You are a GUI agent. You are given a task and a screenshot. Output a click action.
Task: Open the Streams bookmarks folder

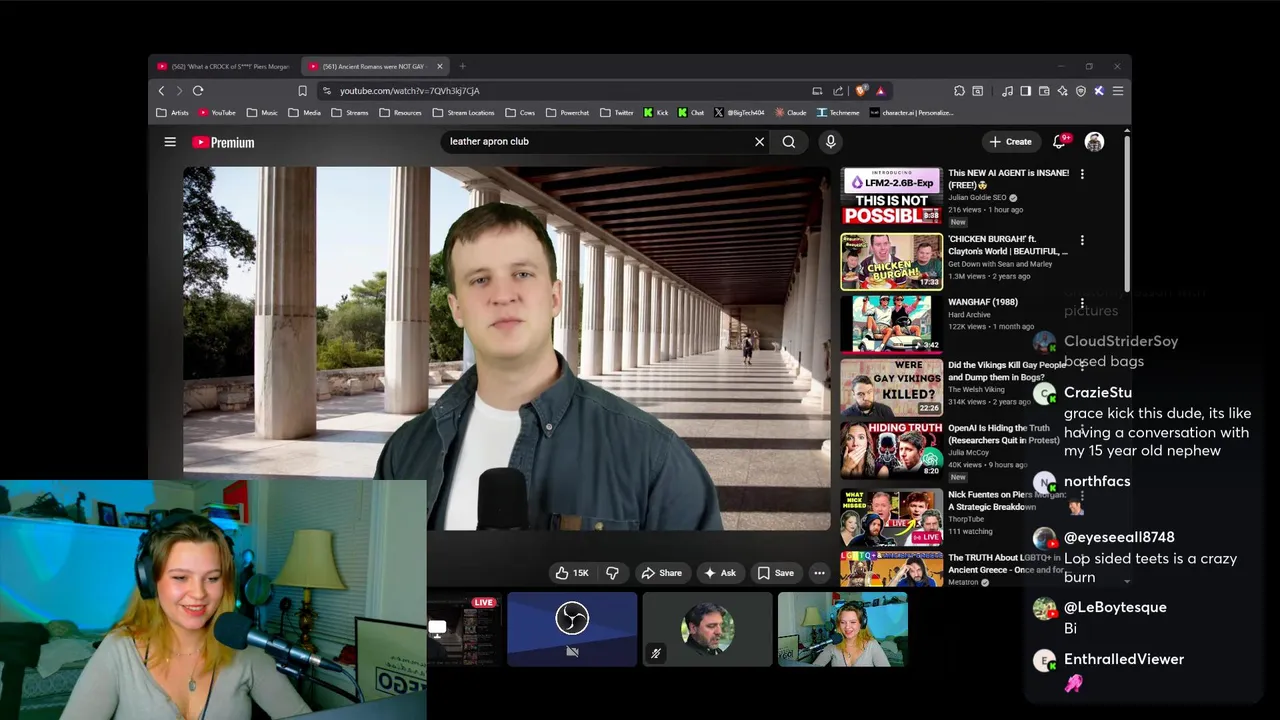pos(350,113)
